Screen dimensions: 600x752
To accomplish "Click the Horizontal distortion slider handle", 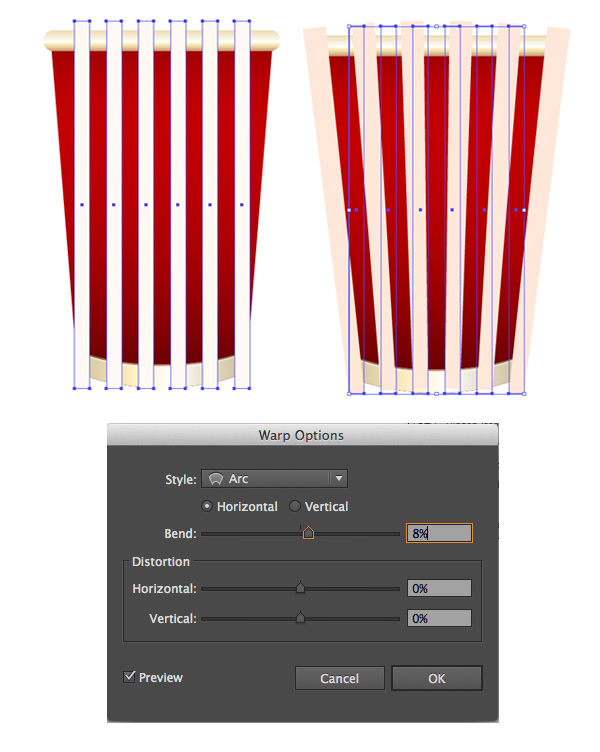I will [300, 588].
